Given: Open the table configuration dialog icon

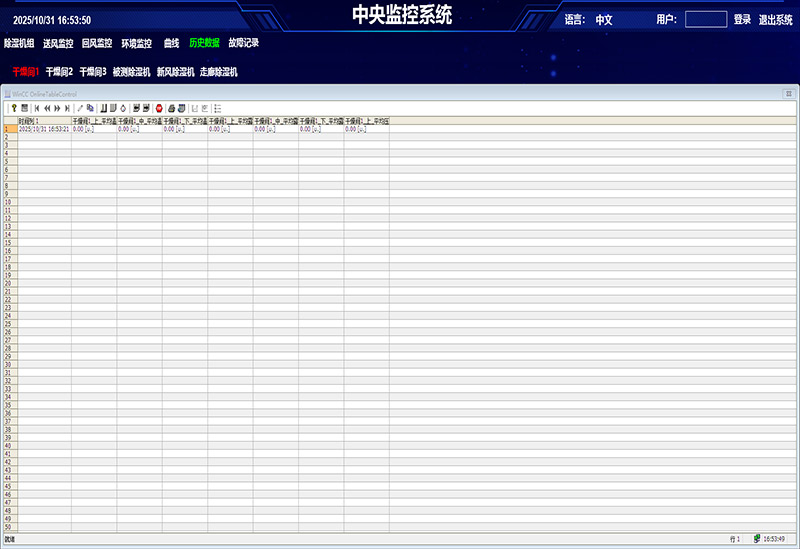Looking at the screenshot, I should (24, 107).
